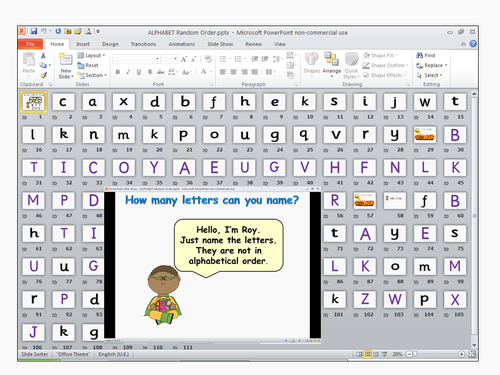Screen dimensions: 500x375
Task: Click the Review tab
Action: pyautogui.click(x=254, y=44)
